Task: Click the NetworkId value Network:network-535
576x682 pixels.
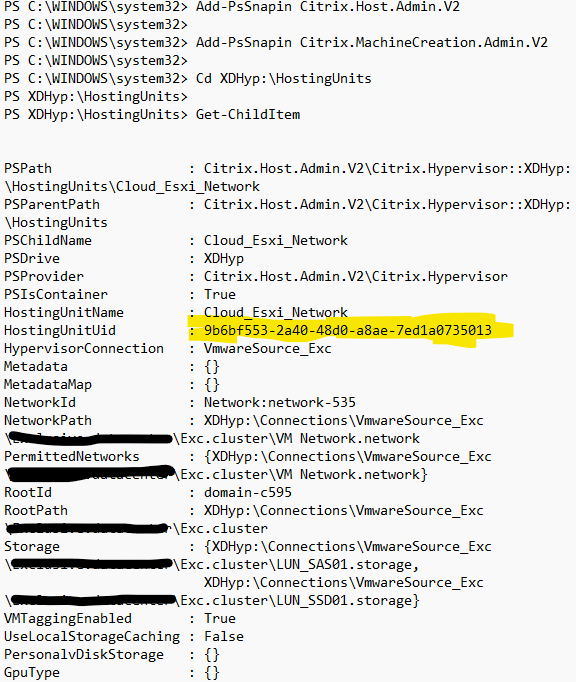Action: pos(280,402)
